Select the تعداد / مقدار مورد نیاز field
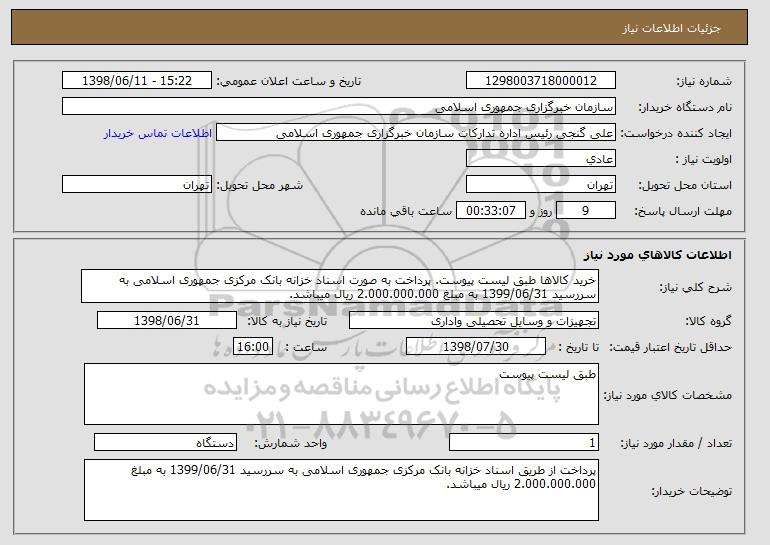Image resolution: width=770 pixels, height=545 pixels. pos(524,442)
